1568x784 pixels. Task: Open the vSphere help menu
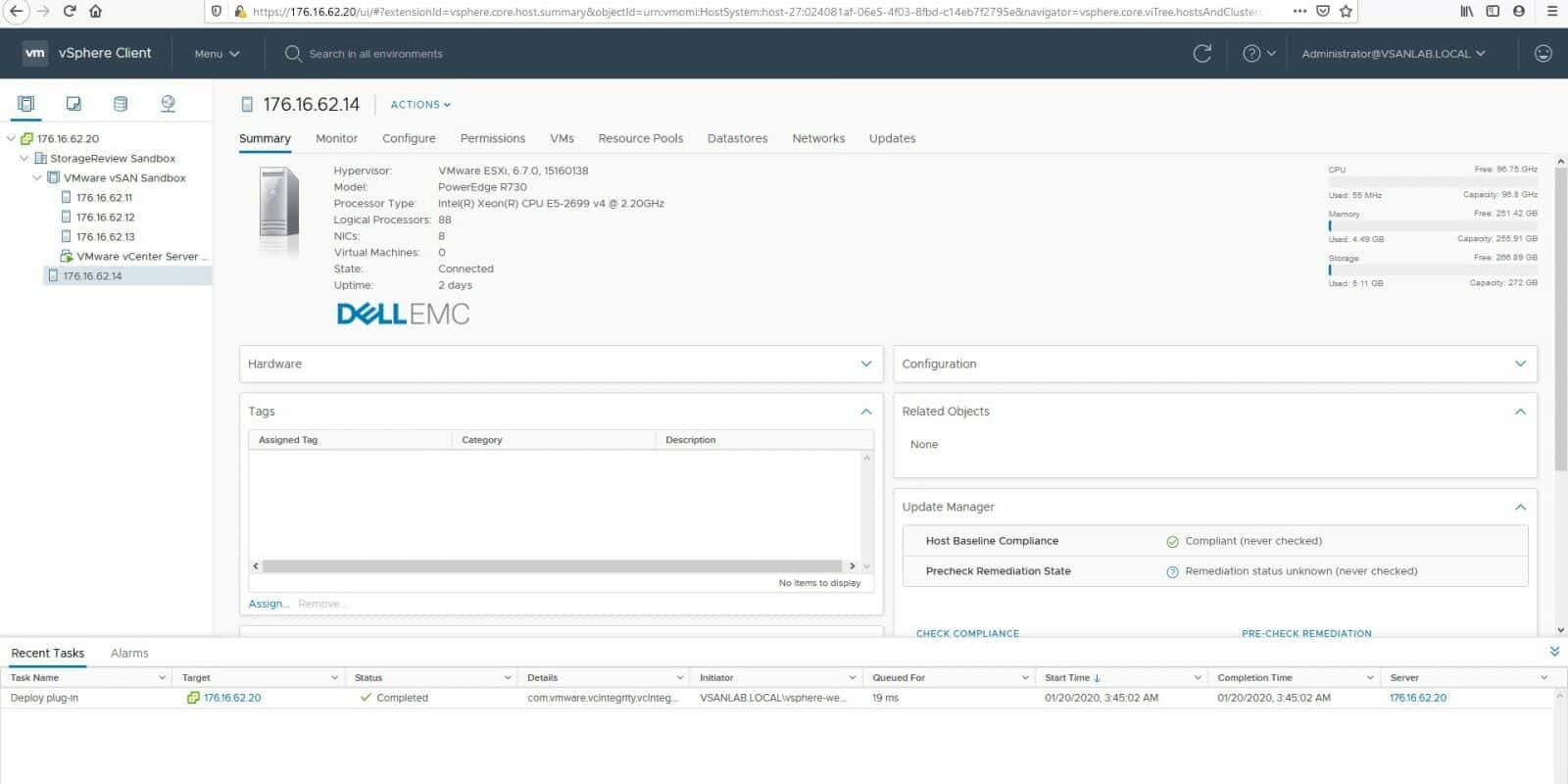[1258, 54]
